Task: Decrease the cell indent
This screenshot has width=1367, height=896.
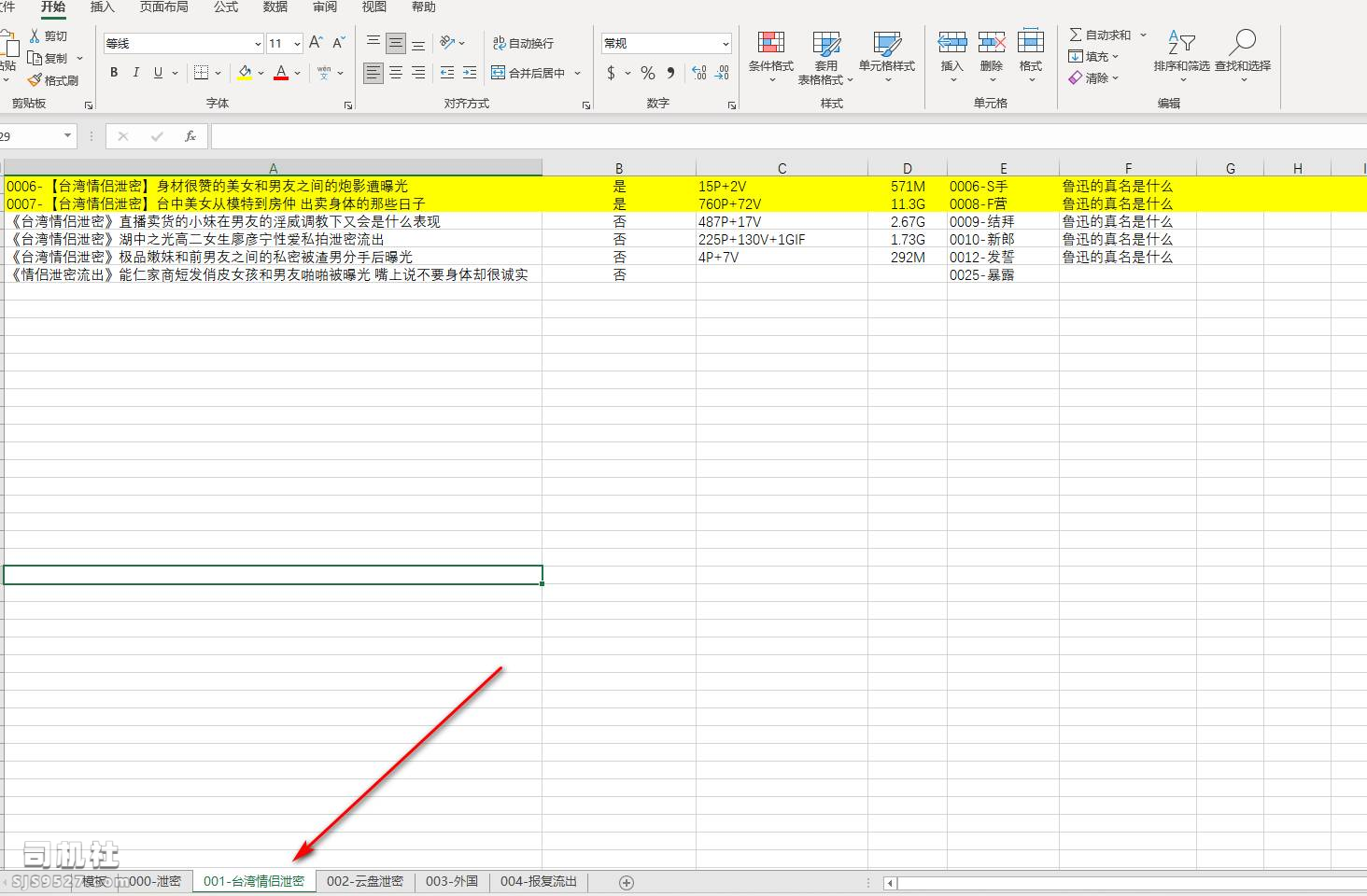Action: click(447, 73)
